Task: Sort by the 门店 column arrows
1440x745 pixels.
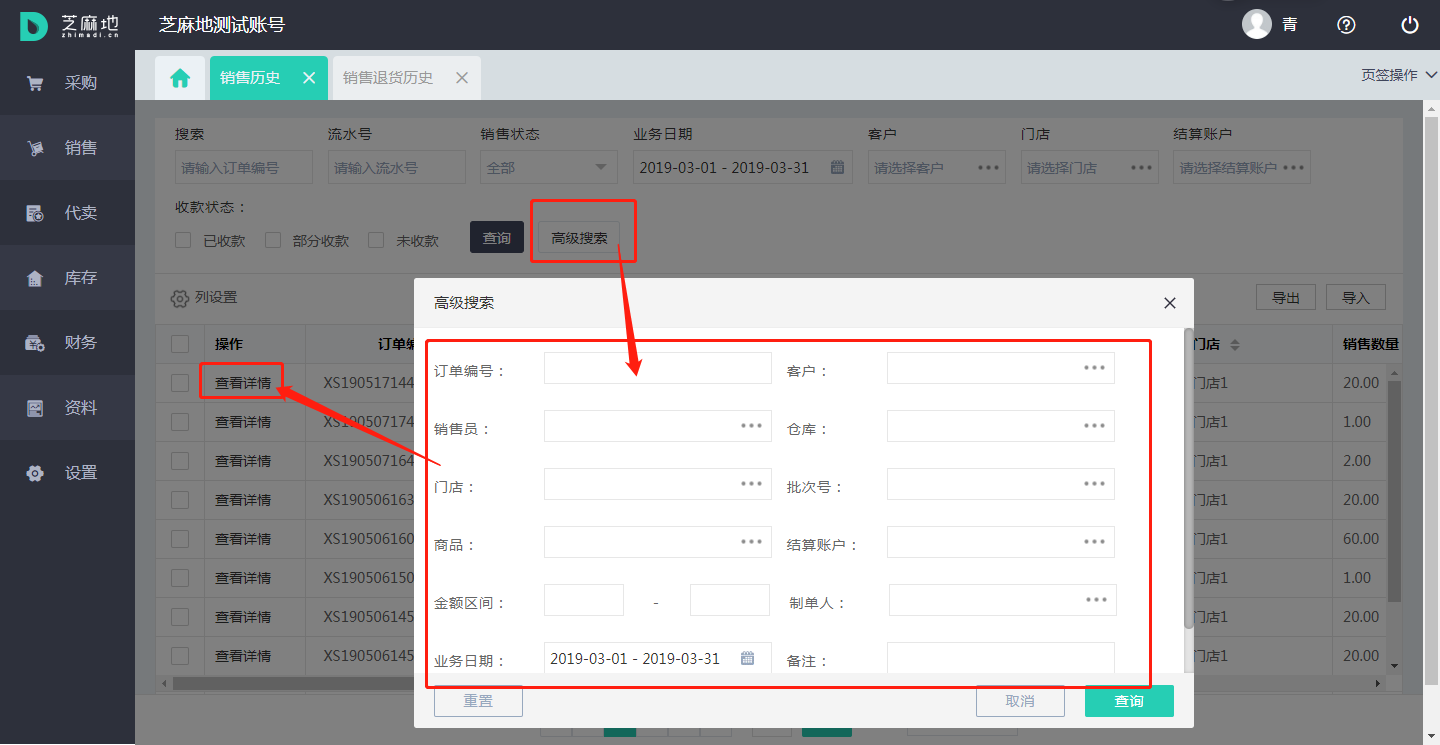Action: (x=1235, y=344)
